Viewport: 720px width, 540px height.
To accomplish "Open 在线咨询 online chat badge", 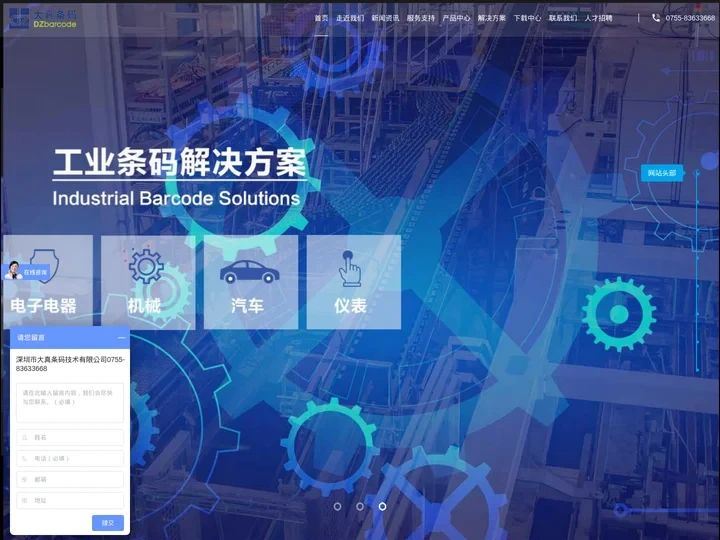I will point(26,271).
